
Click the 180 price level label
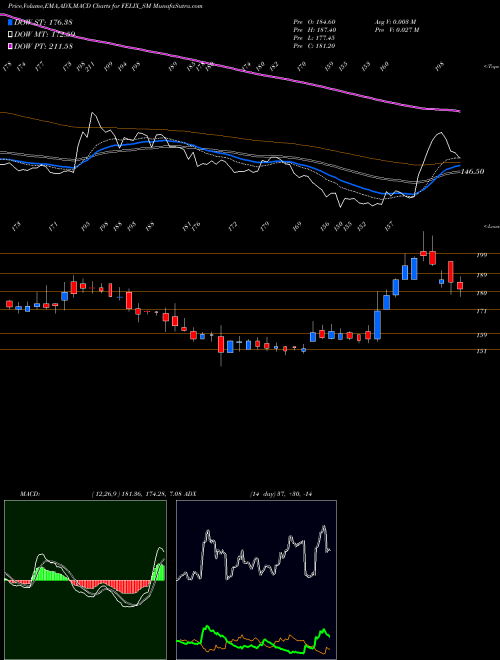point(482,293)
